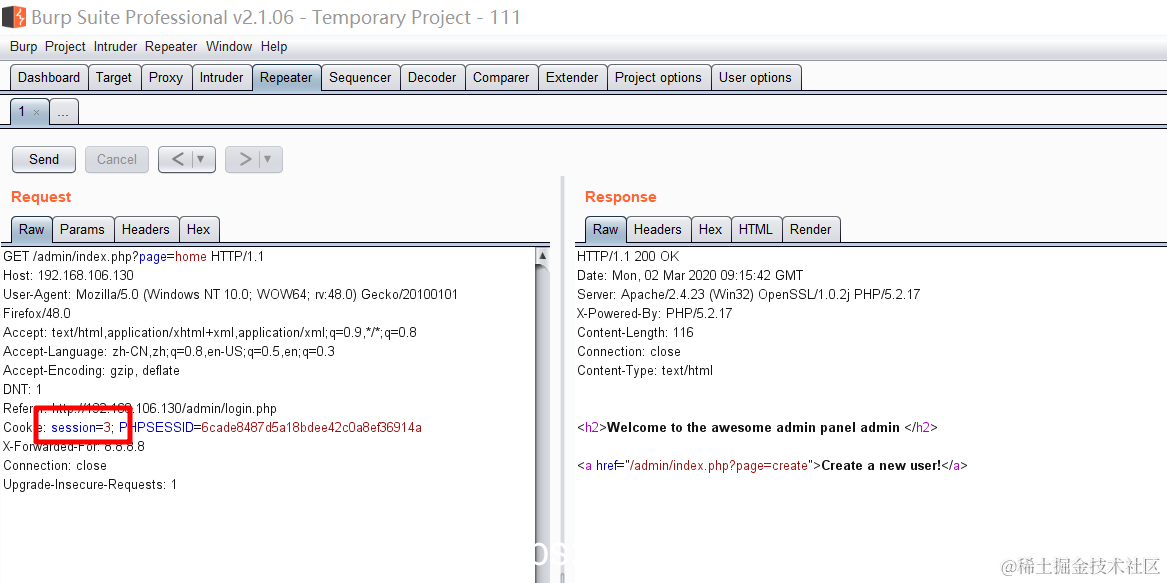1167x583 pixels.
Task: Click the Burp Suite logo icon
Action: pos(13,16)
